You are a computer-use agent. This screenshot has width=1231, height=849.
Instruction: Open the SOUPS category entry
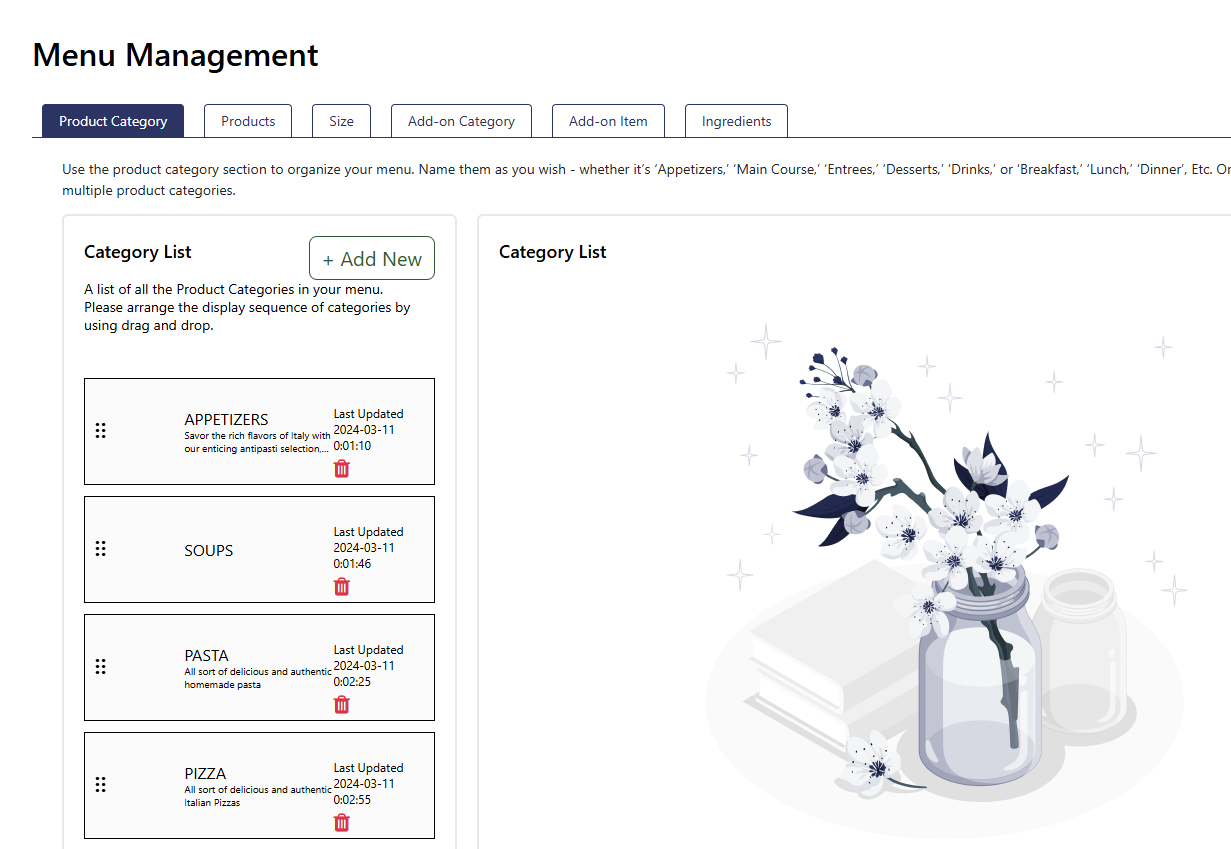pos(209,550)
